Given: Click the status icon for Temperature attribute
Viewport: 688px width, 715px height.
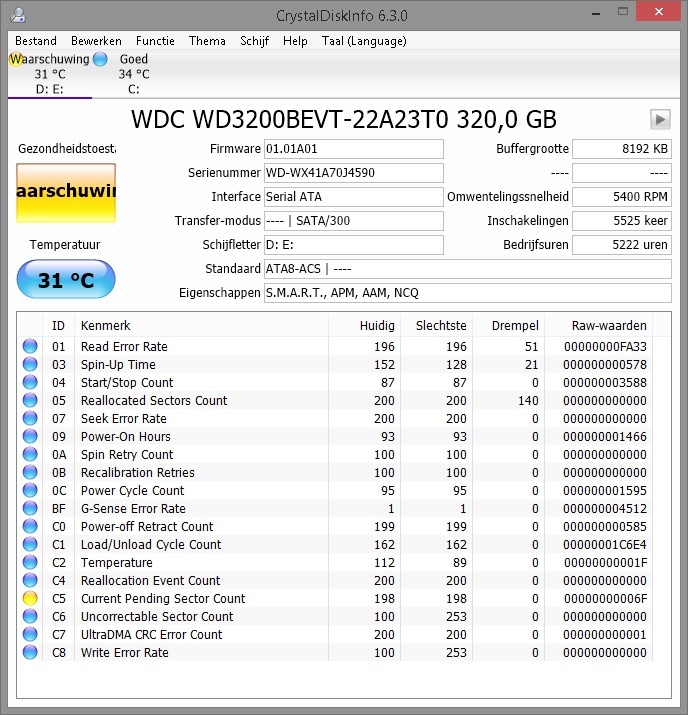Looking at the screenshot, I should click(x=30, y=562).
